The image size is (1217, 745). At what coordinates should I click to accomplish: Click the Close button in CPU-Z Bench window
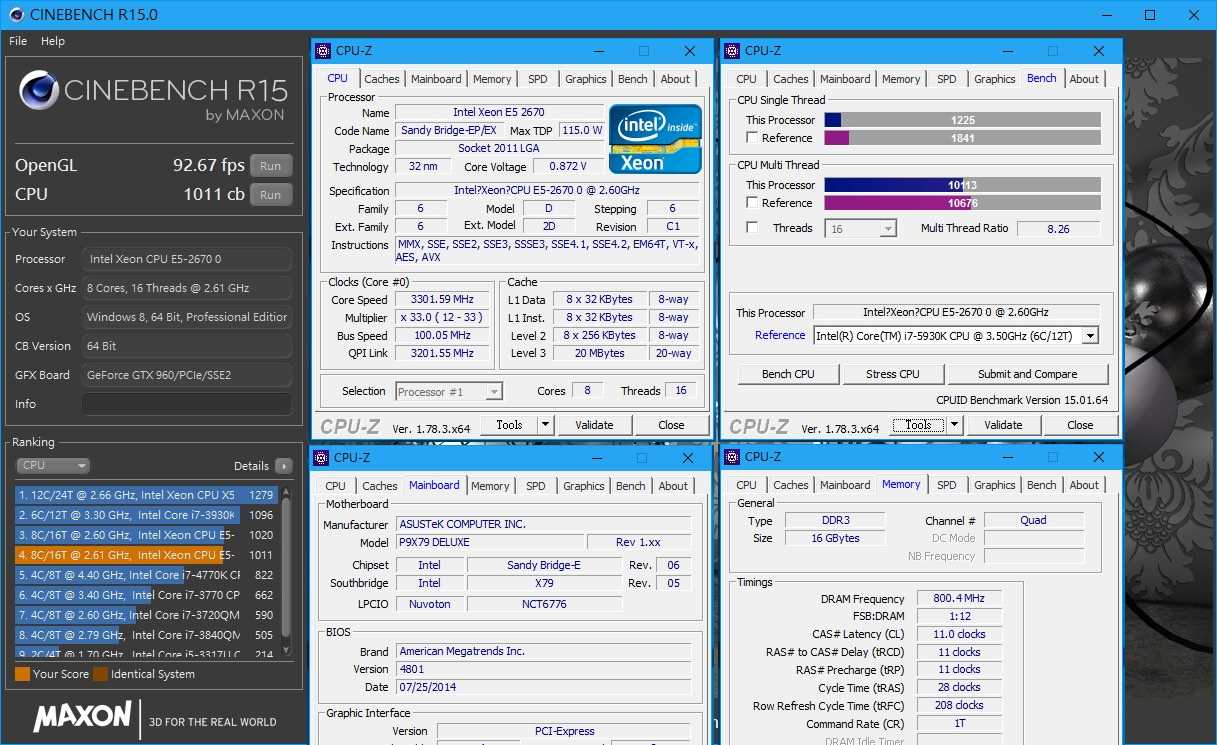point(1080,425)
